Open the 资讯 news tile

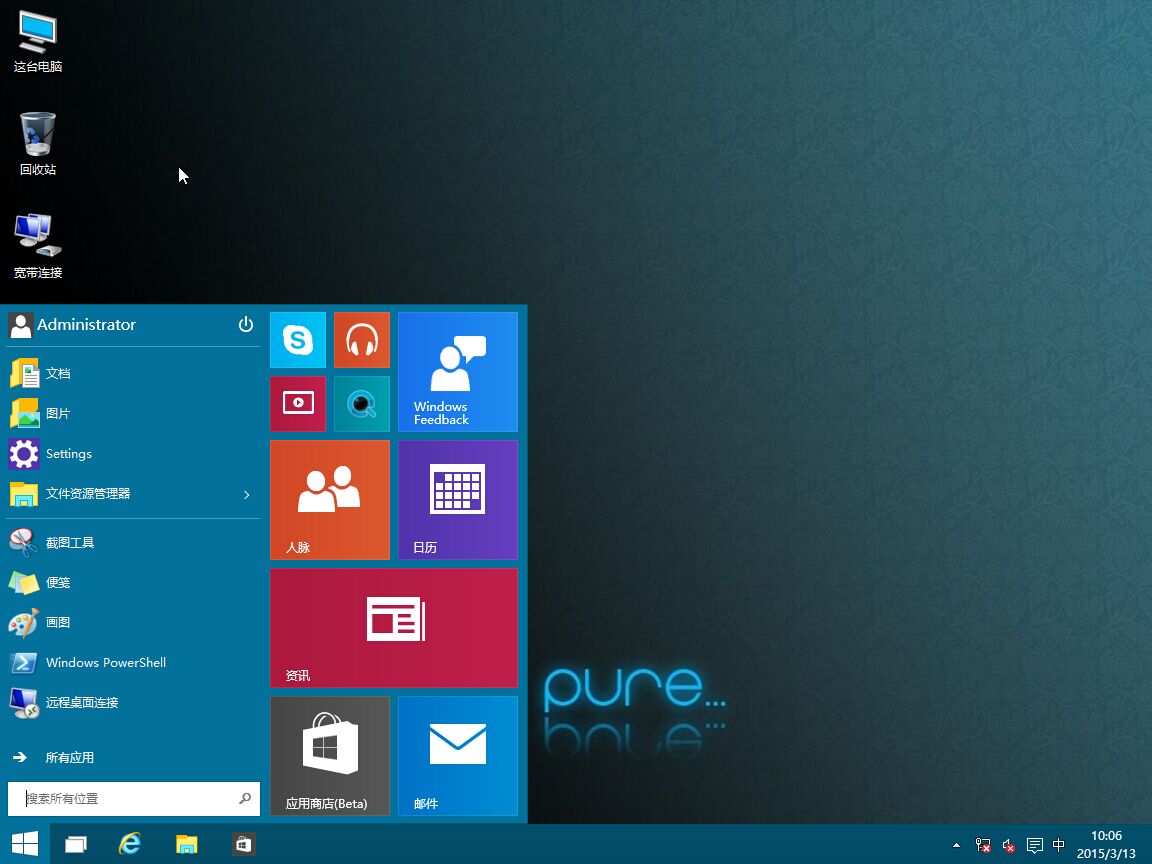click(x=393, y=627)
